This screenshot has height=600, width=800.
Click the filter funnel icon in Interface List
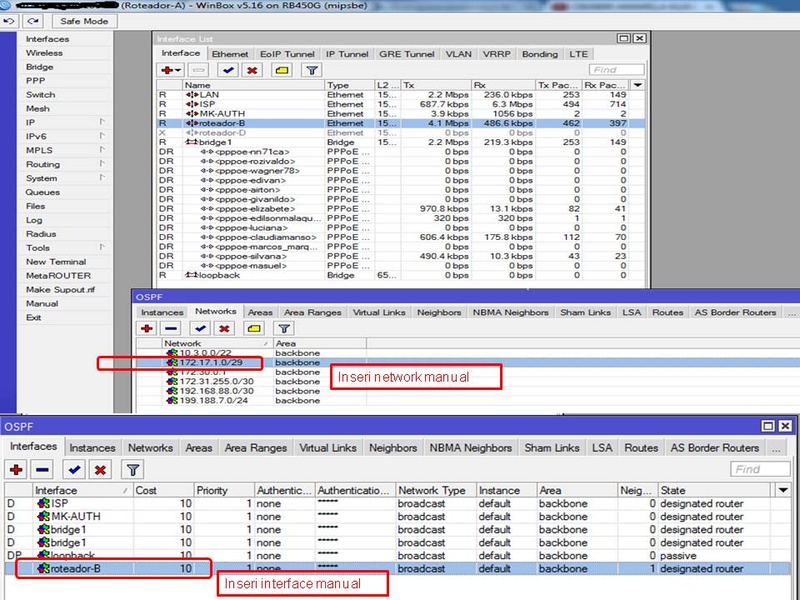coord(312,70)
